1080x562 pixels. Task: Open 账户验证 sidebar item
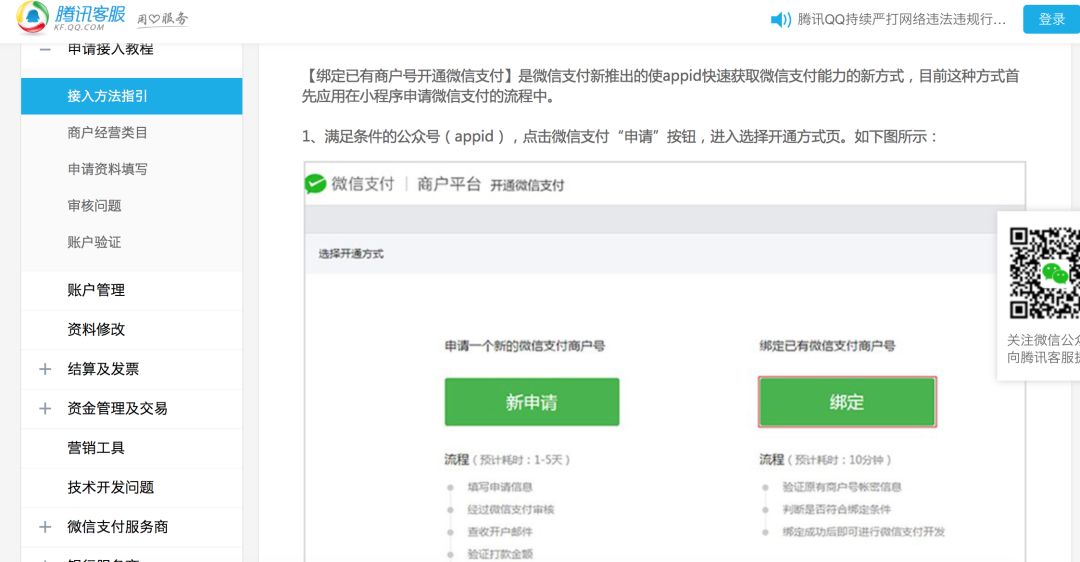point(94,242)
